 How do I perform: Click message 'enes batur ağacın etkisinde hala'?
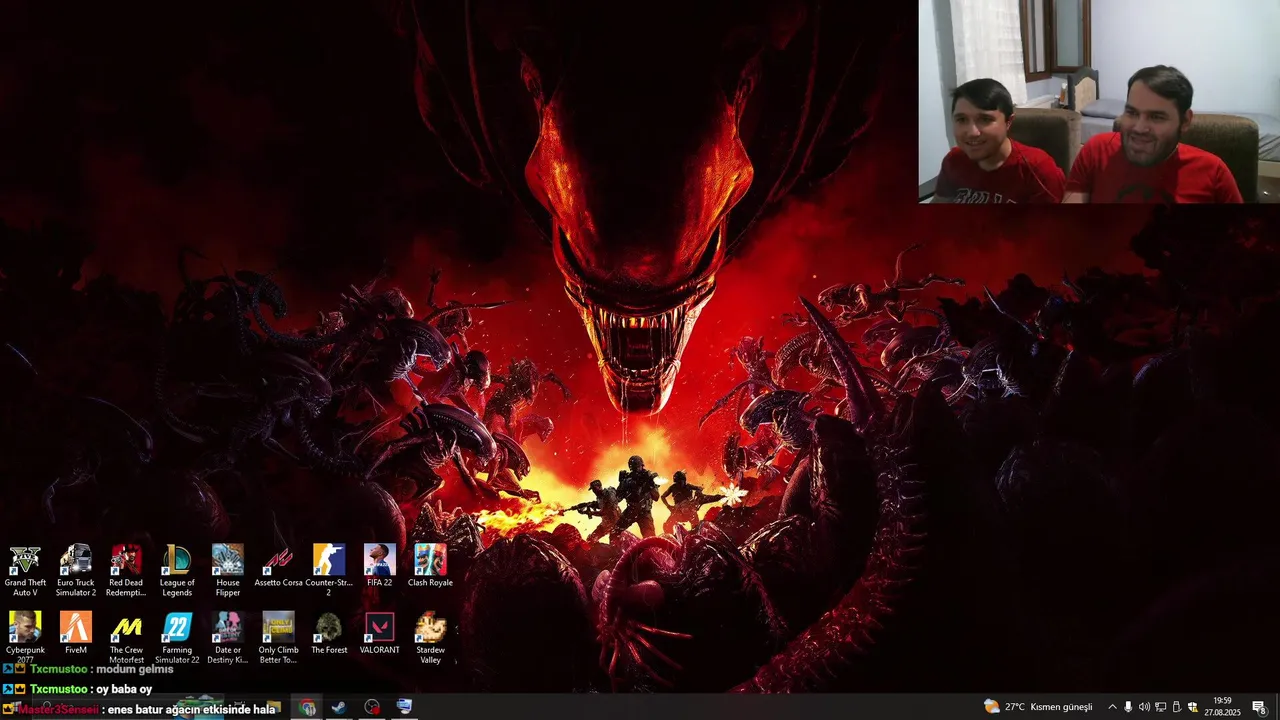191,710
